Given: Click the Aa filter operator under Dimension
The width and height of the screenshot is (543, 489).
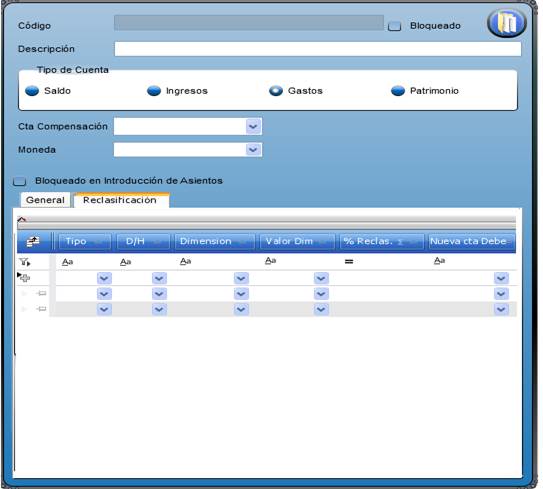Looking at the screenshot, I should [186, 261].
